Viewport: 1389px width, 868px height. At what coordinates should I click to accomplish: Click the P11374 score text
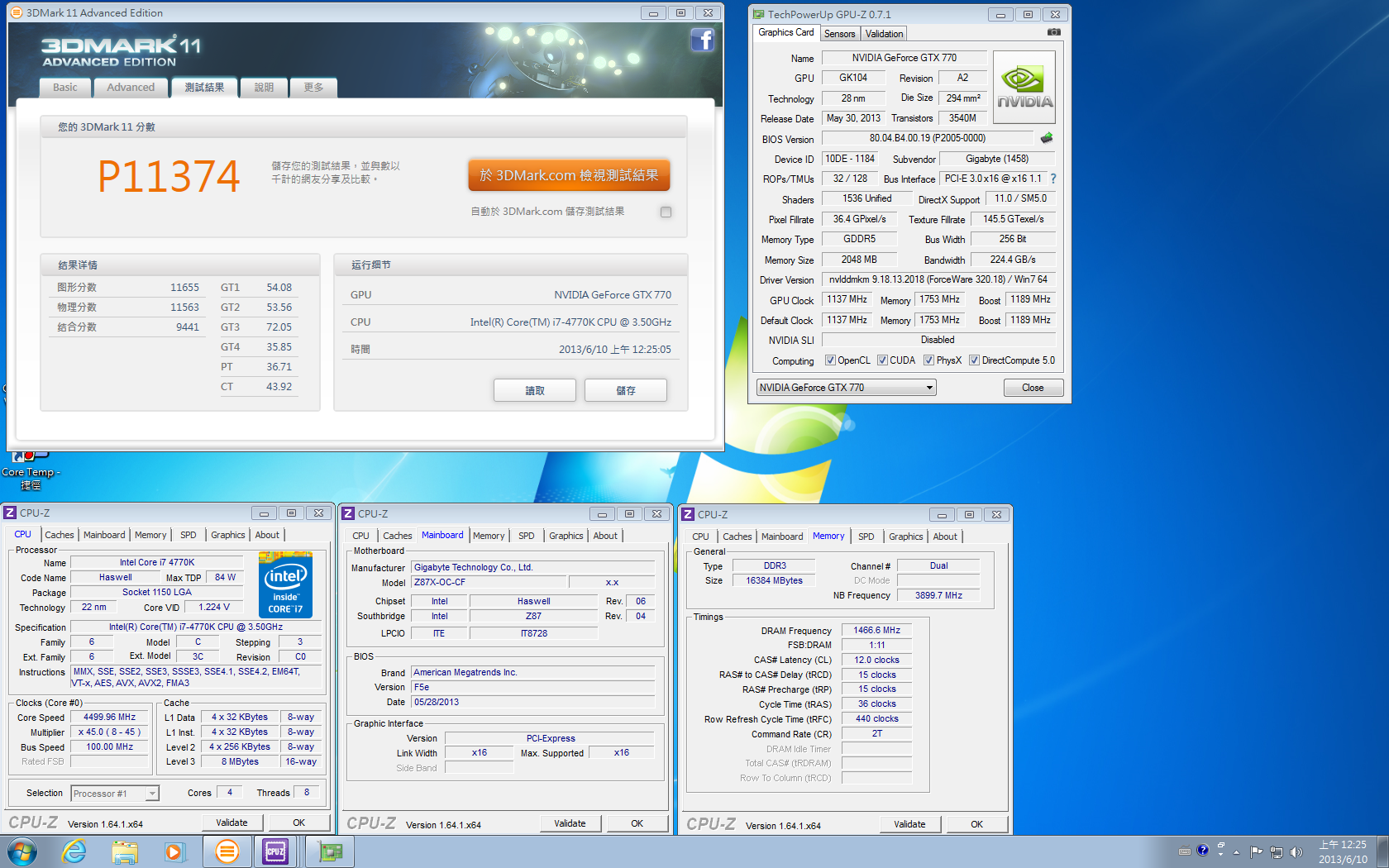pyautogui.click(x=169, y=176)
